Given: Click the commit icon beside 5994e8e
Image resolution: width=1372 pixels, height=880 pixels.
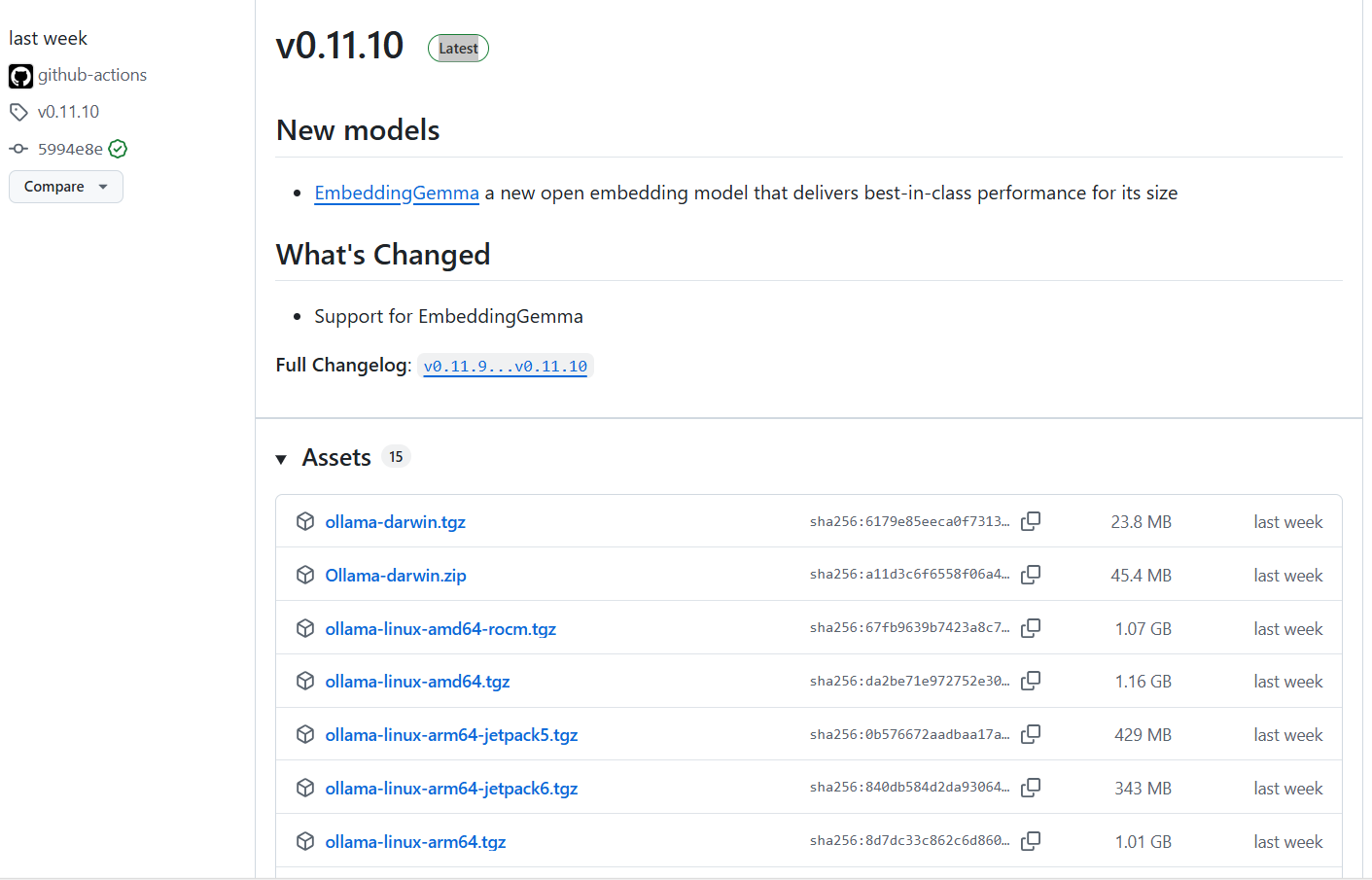Looking at the screenshot, I should click(18, 149).
